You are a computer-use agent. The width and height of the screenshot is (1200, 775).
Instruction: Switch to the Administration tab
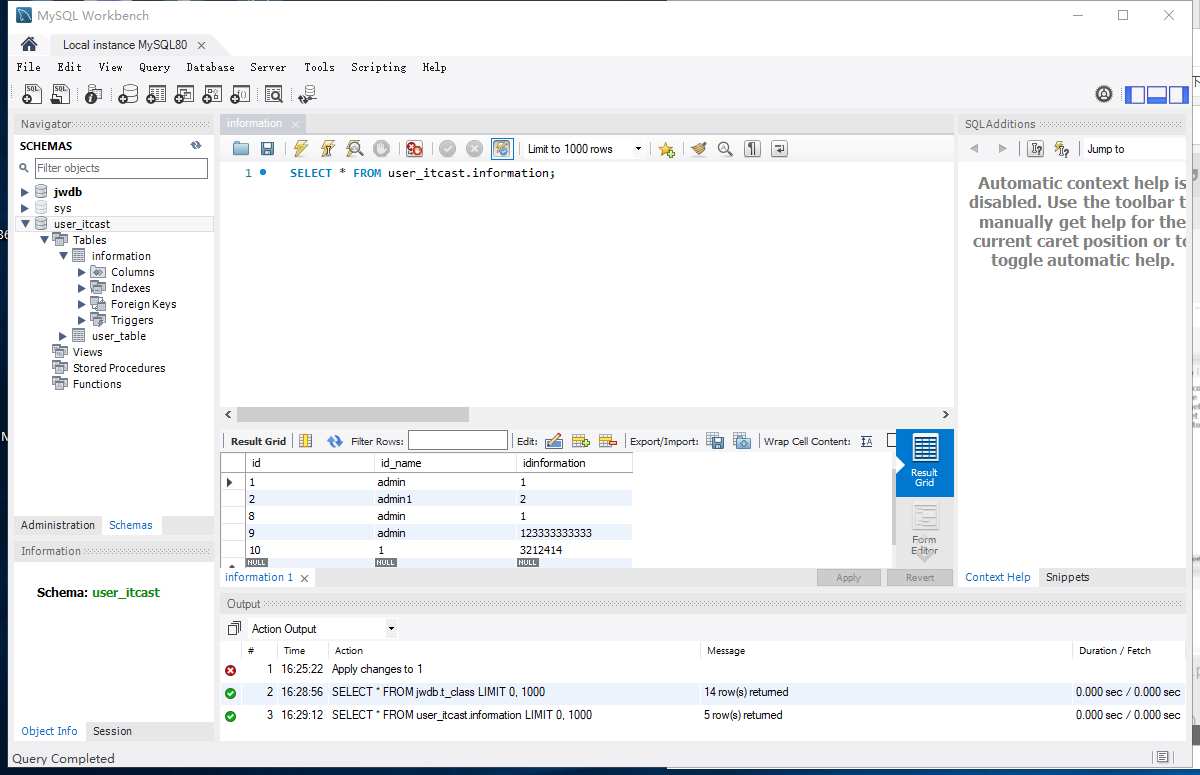[x=57, y=525]
